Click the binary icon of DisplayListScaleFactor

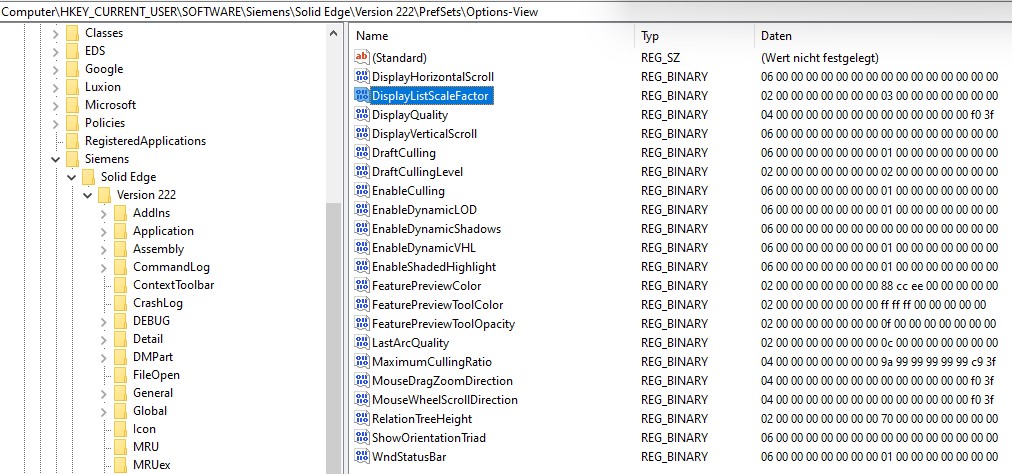click(x=361, y=96)
